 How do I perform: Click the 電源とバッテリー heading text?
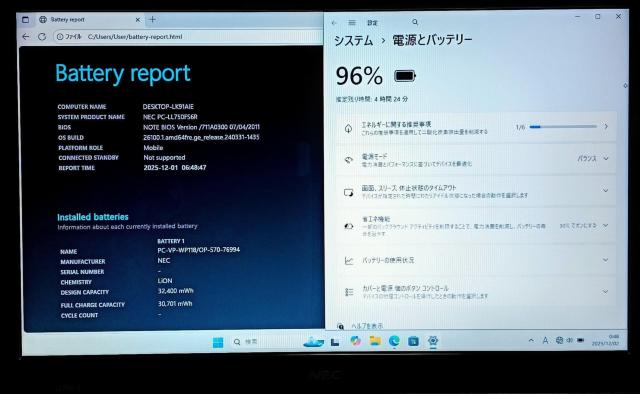(x=432, y=40)
